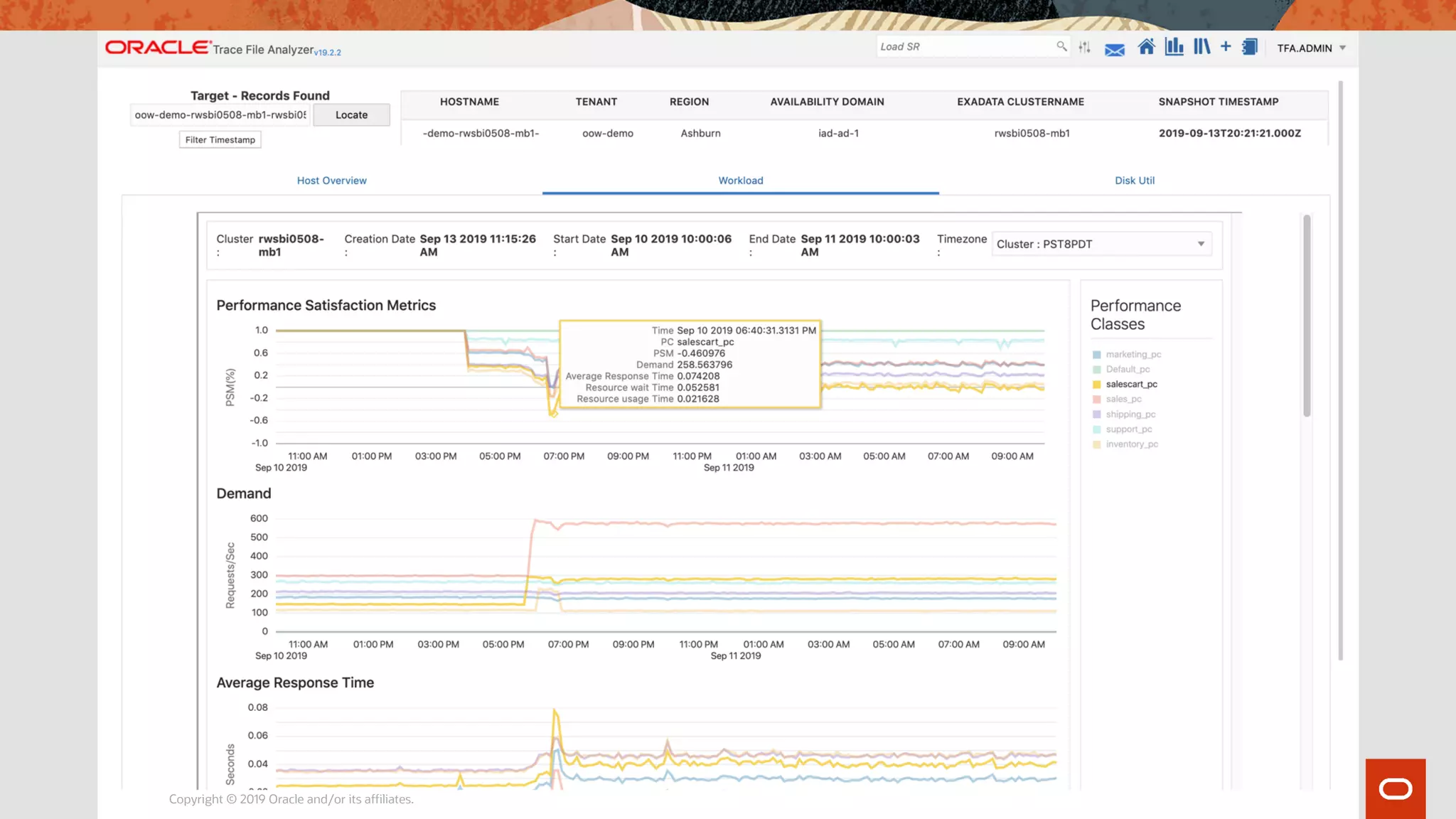Image resolution: width=1456 pixels, height=819 pixels.
Task: Click the envelope mail icon
Action: pos(1114,49)
